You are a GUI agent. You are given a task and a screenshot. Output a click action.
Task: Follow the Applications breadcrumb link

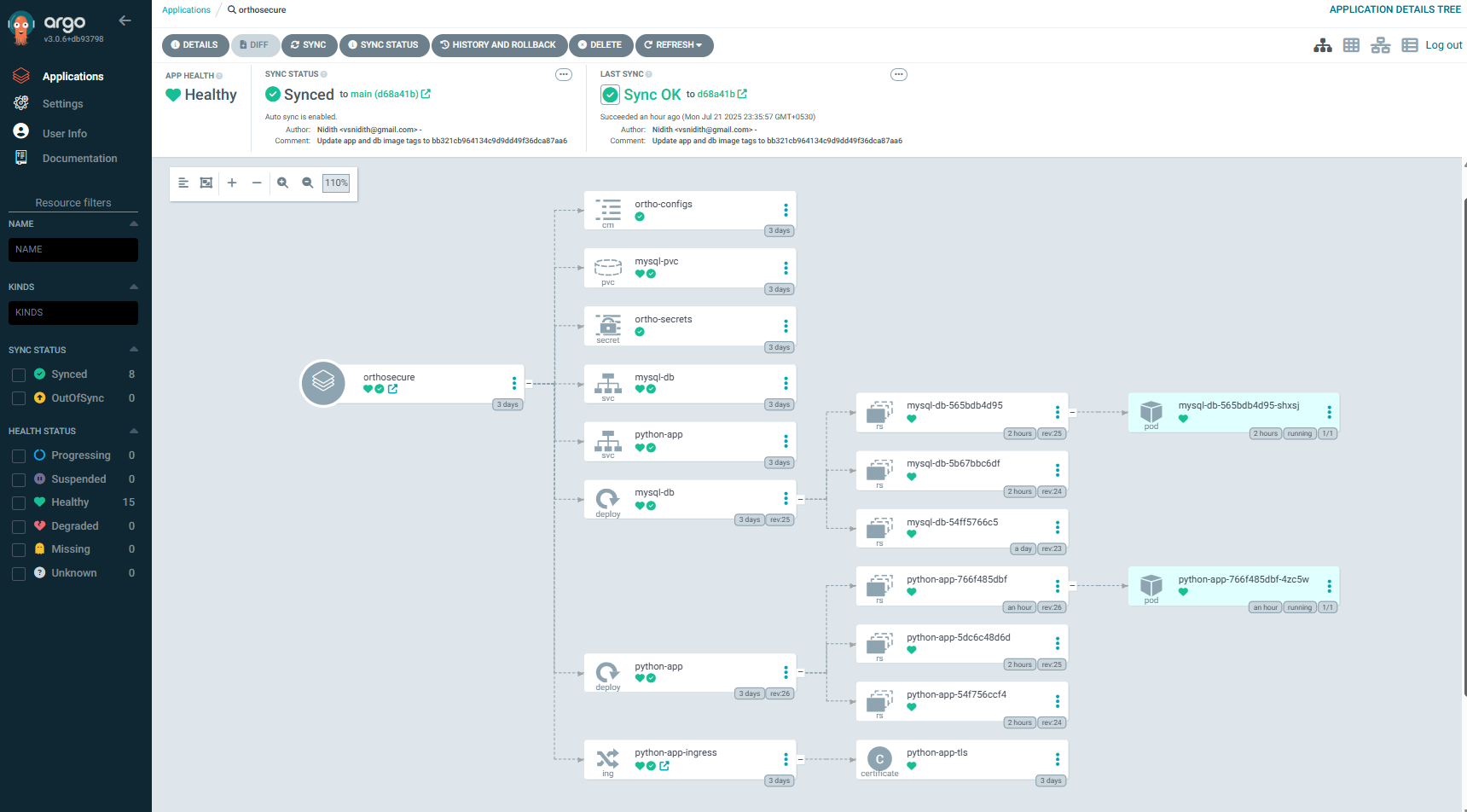point(186,10)
